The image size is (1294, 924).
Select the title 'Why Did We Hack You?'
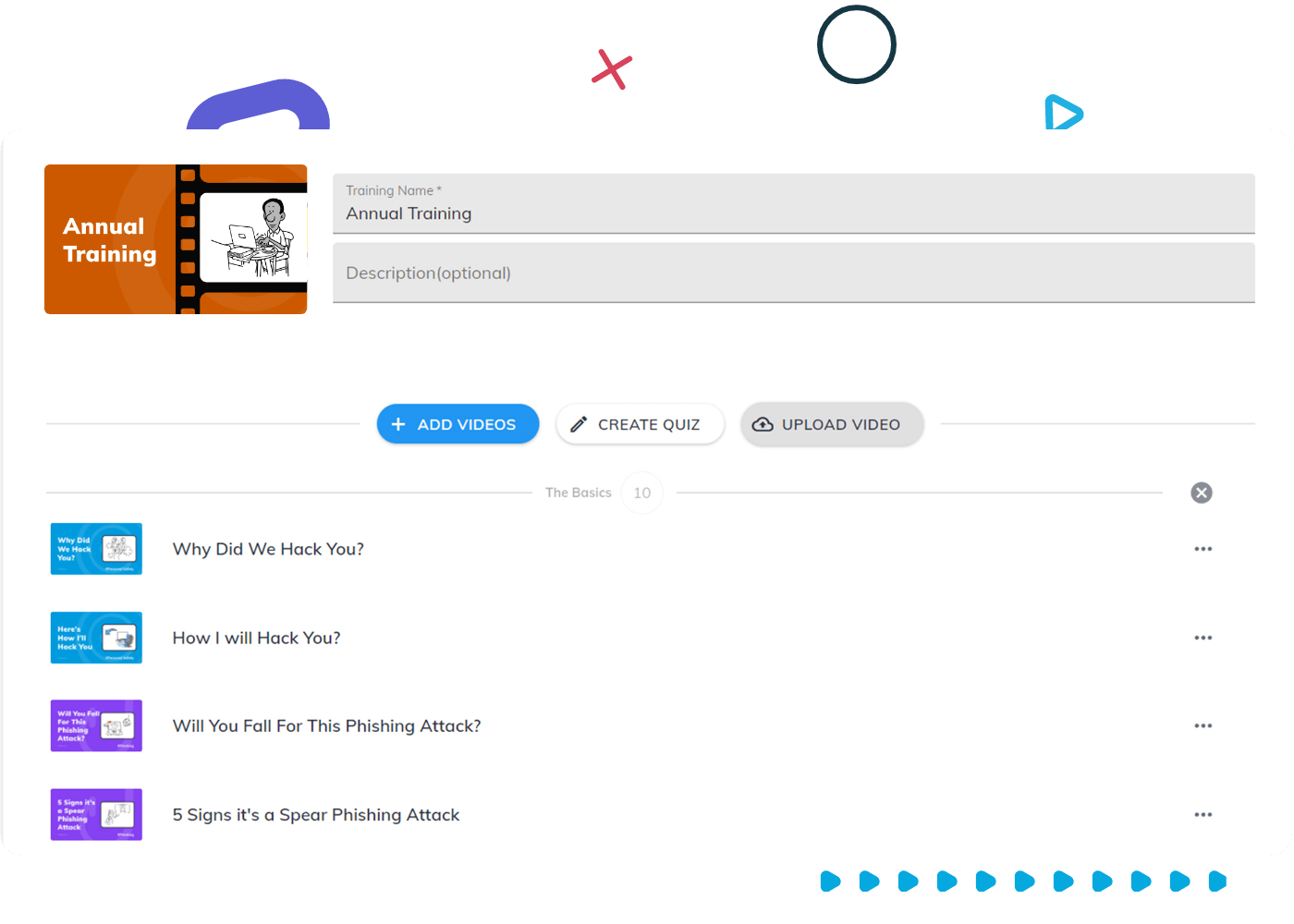(268, 549)
